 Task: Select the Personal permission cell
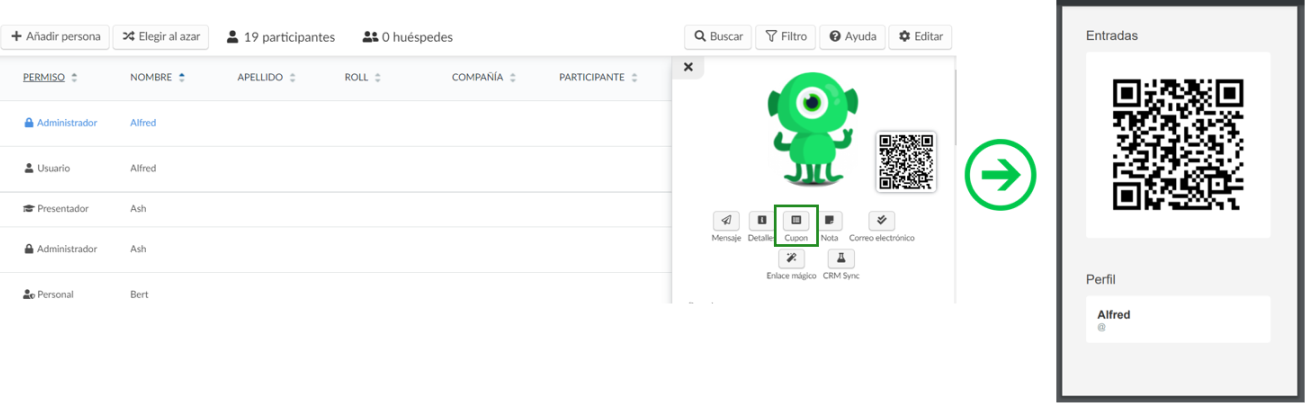(48, 295)
